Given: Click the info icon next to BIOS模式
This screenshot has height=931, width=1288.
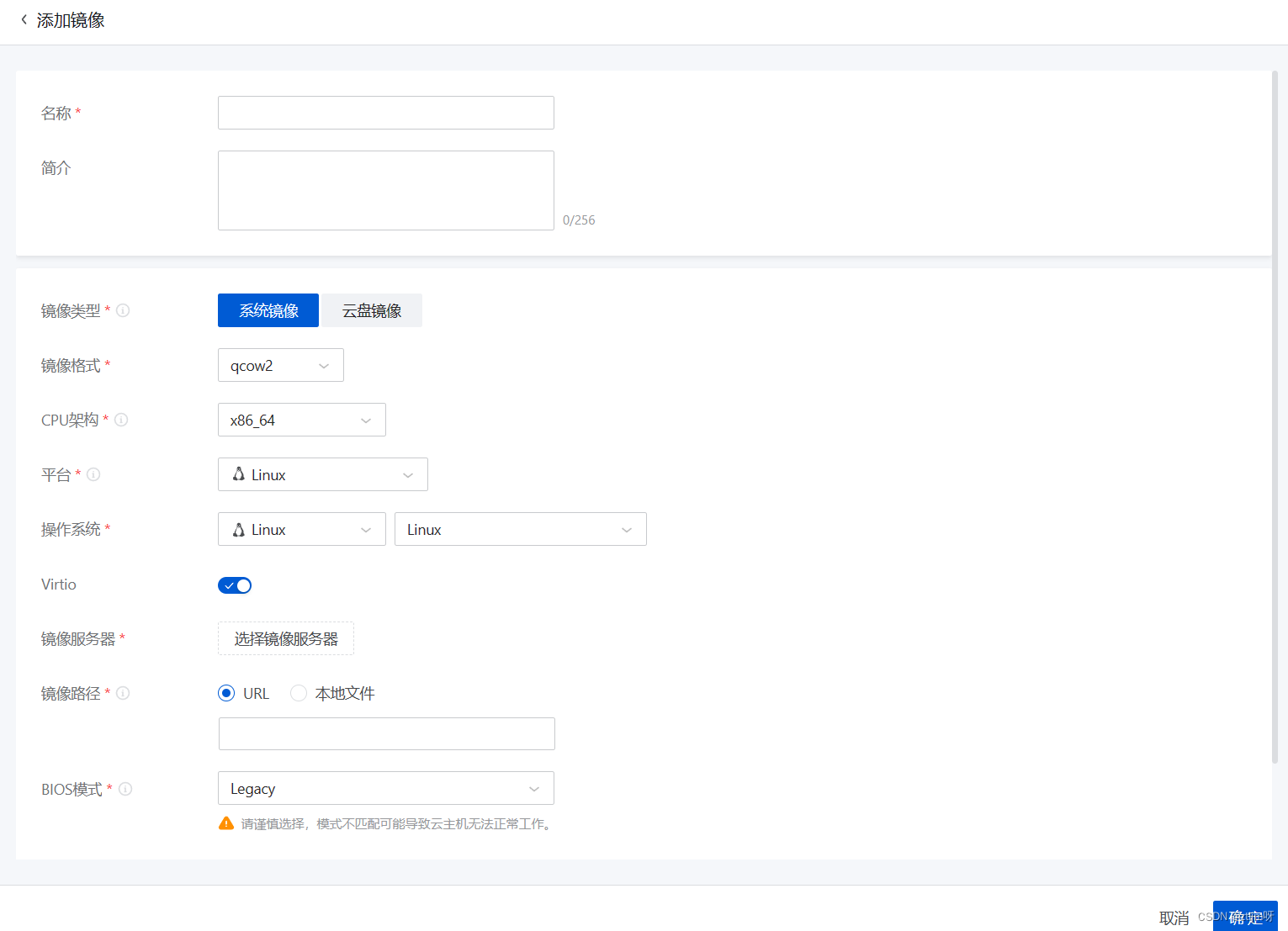Looking at the screenshot, I should click(x=126, y=789).
